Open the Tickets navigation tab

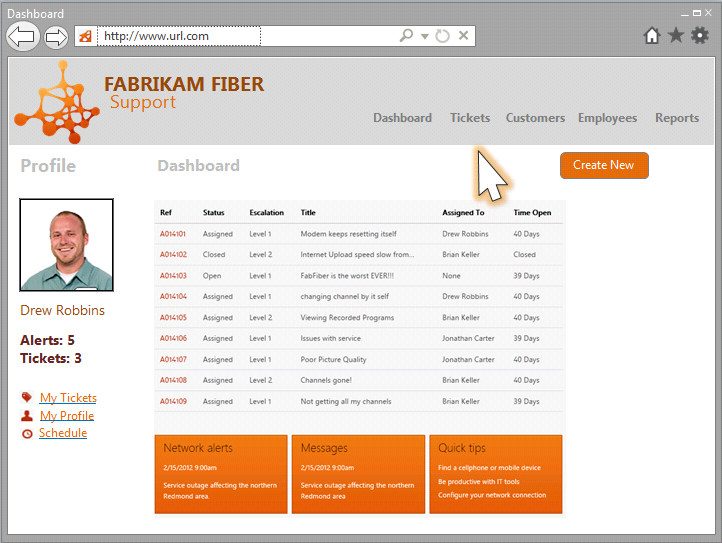click(470, 118)
